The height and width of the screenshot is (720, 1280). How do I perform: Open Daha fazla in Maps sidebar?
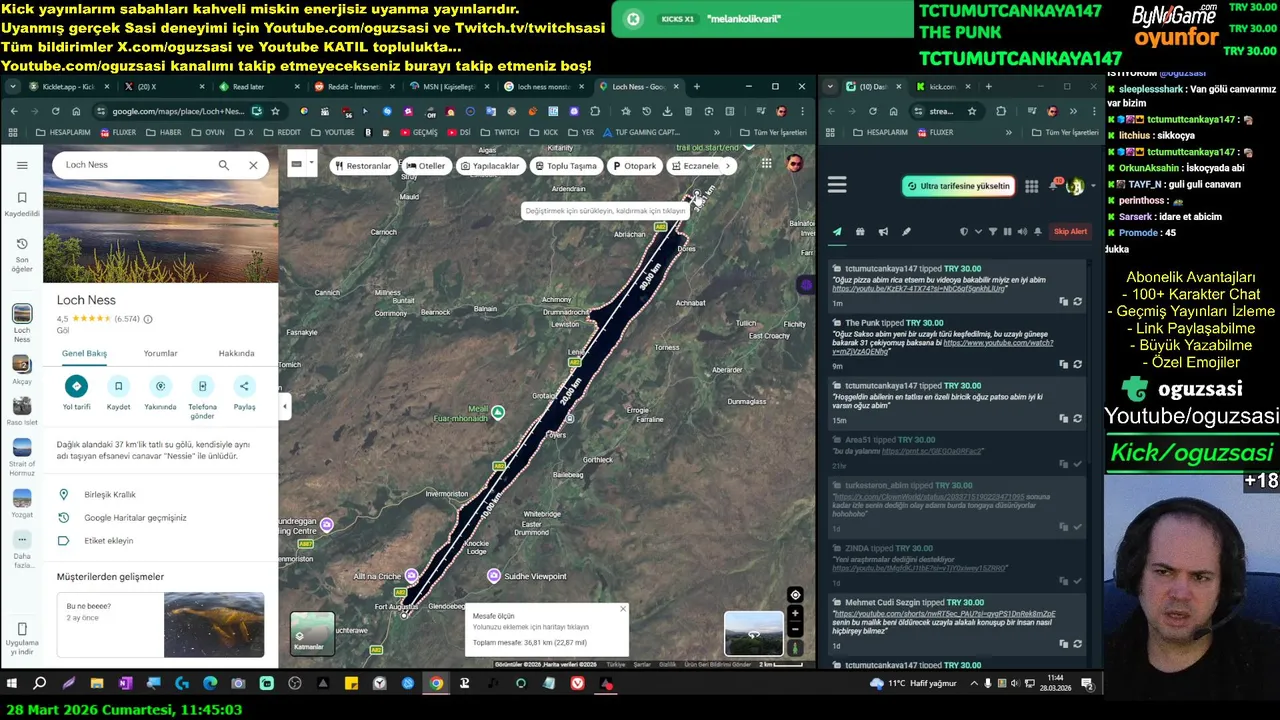tap(22, 547)
